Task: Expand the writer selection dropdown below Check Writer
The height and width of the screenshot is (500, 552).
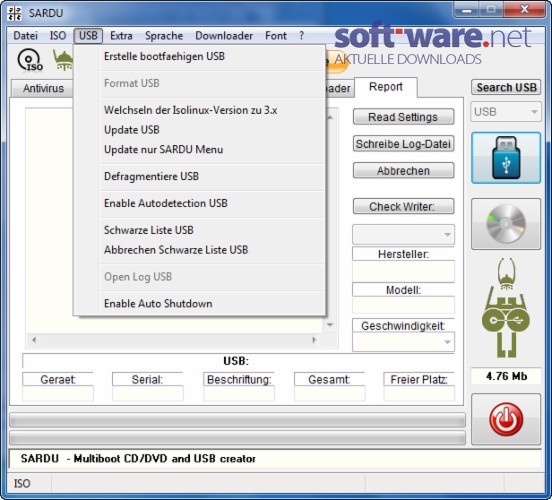Action: (403, 235)
